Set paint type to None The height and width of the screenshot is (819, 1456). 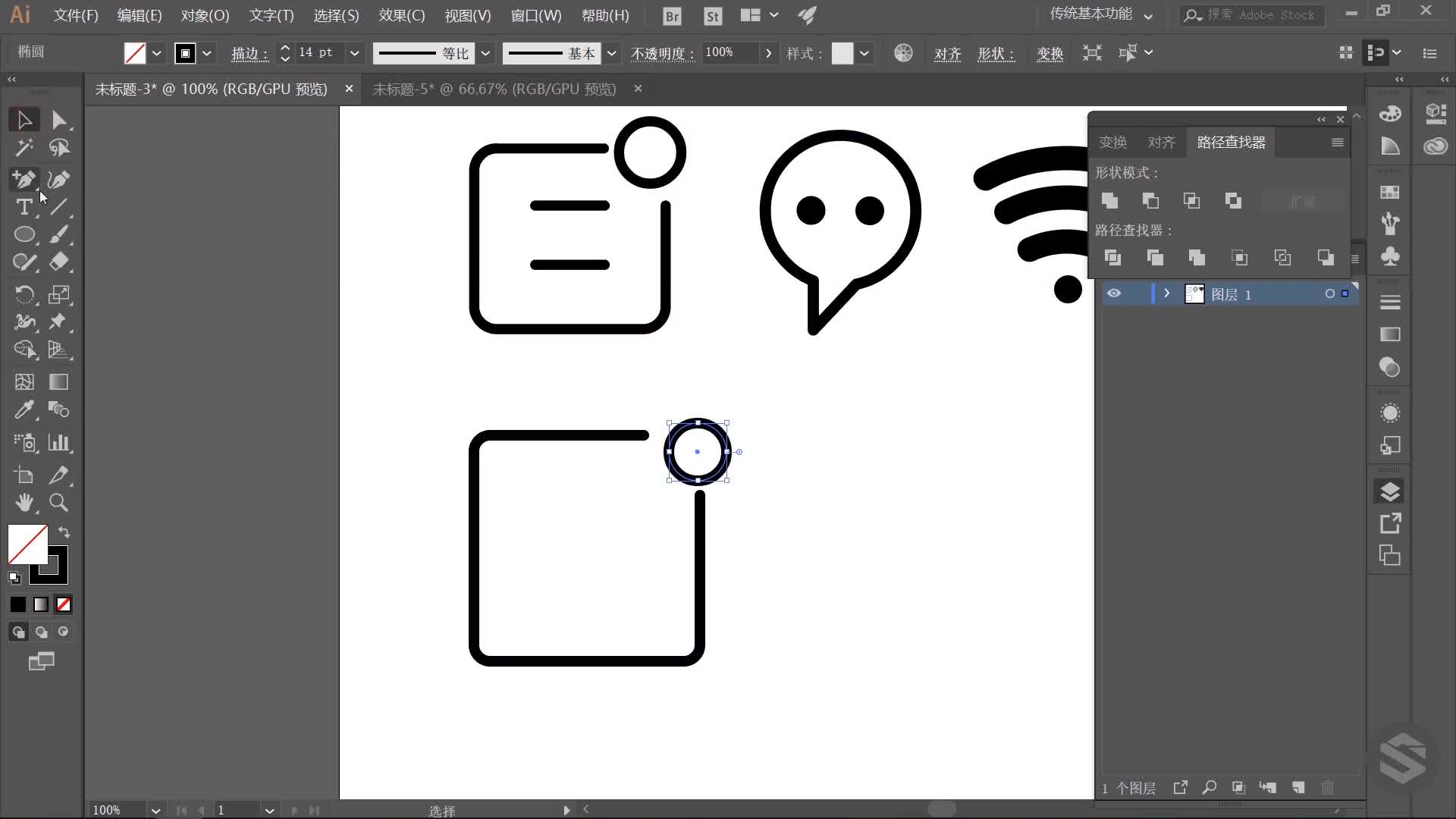tap(64, 604)
